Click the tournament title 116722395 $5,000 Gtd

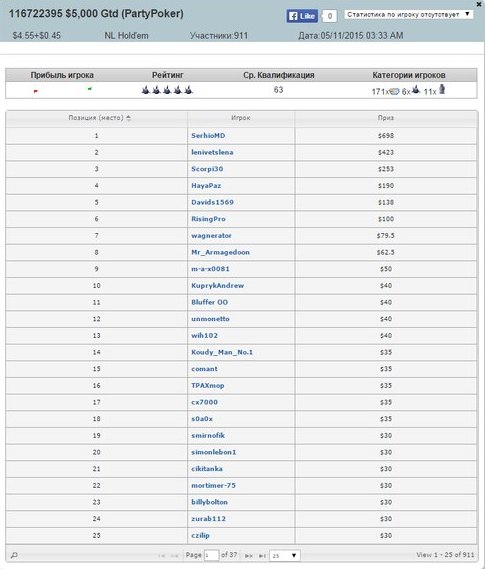[96, 14]
